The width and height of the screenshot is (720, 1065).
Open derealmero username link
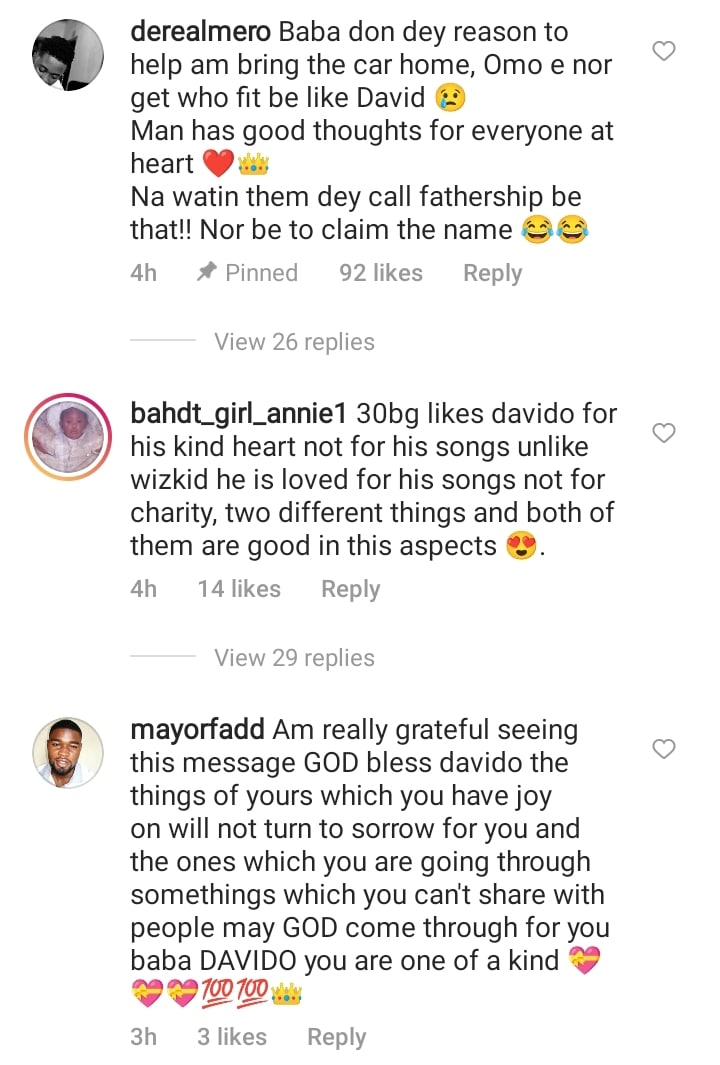(200, 32)
